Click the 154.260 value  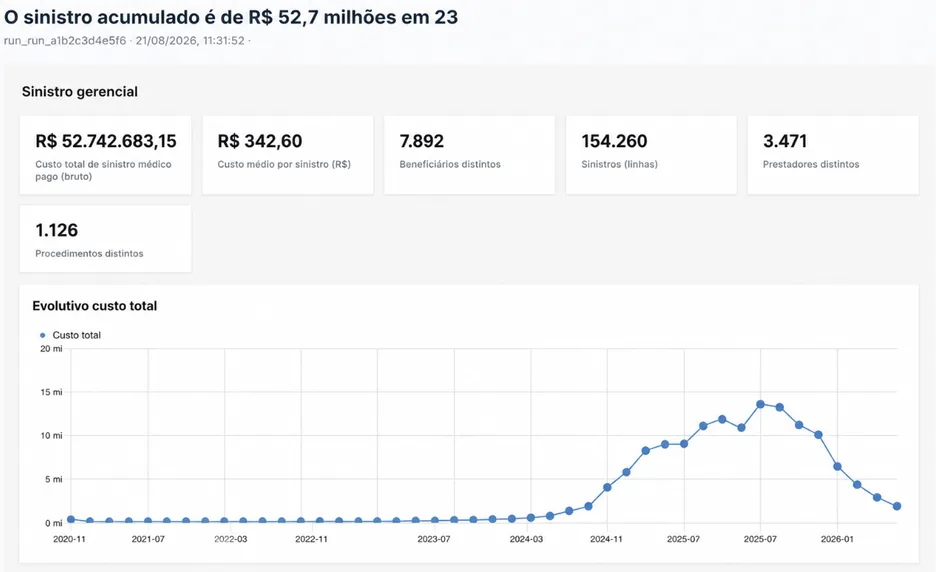pyautogui.click(x=614, y=141)
